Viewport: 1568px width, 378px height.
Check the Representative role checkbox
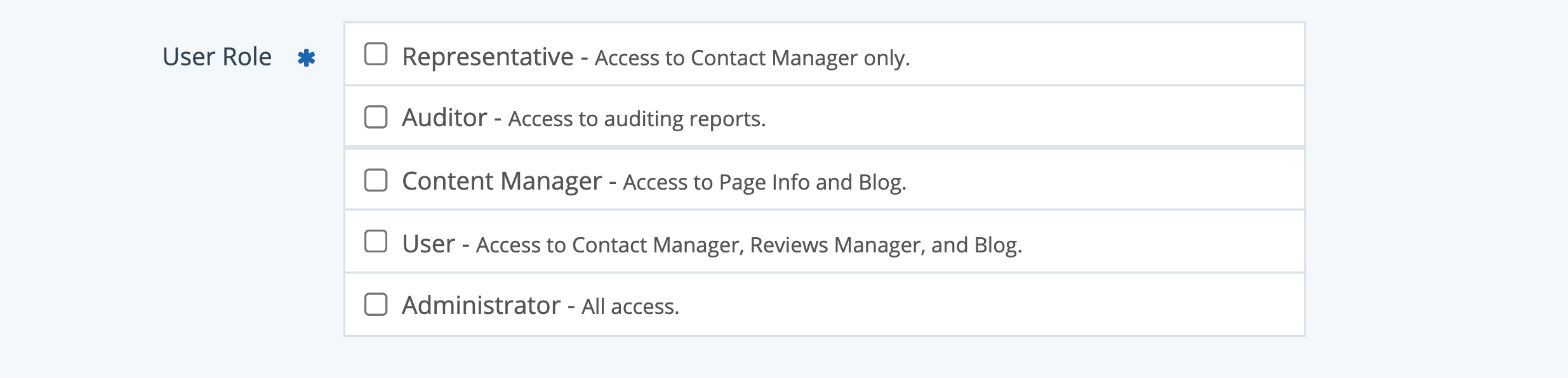(x=376, y=55)
